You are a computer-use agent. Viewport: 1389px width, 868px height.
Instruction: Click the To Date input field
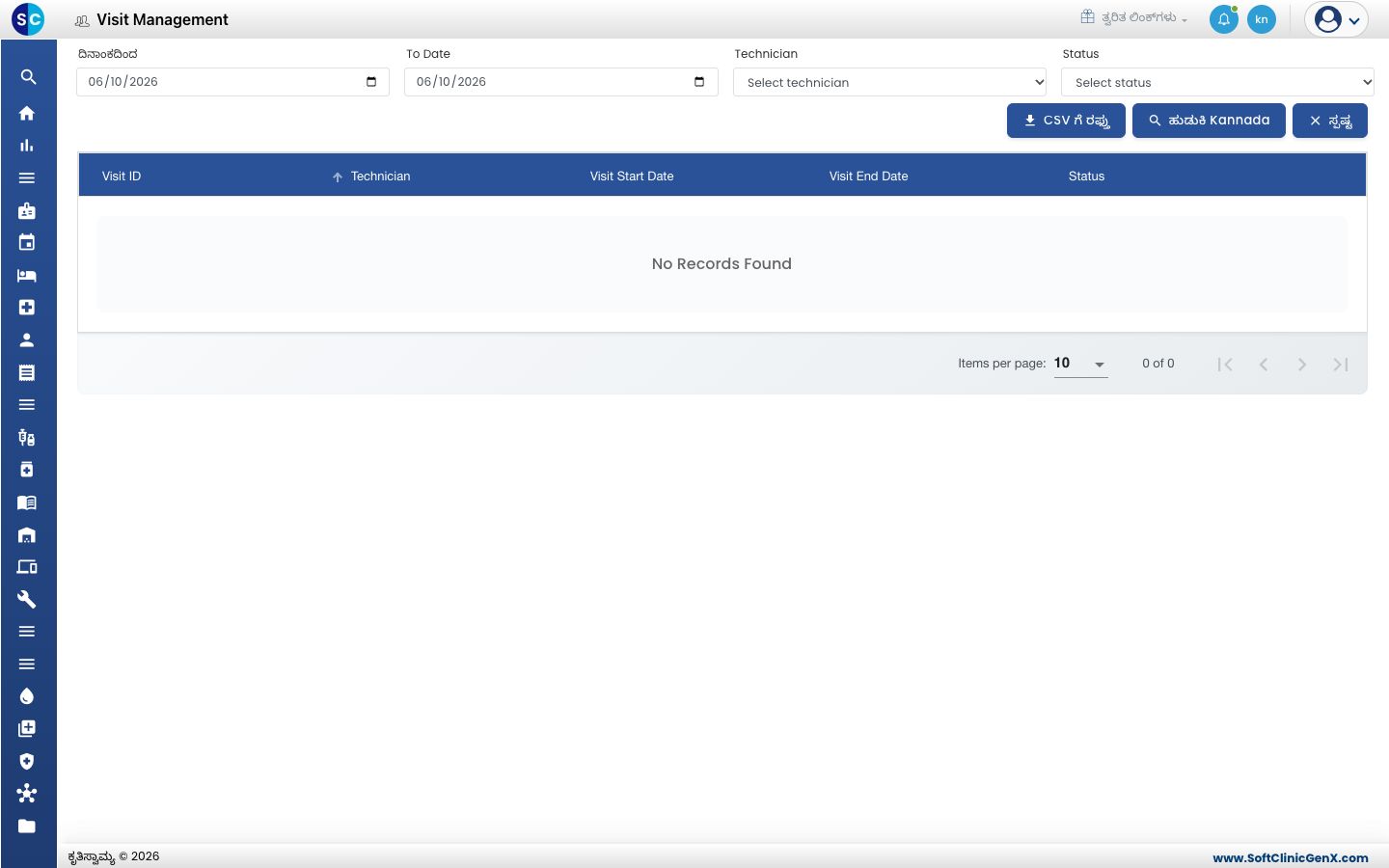[x=561, y=82]
